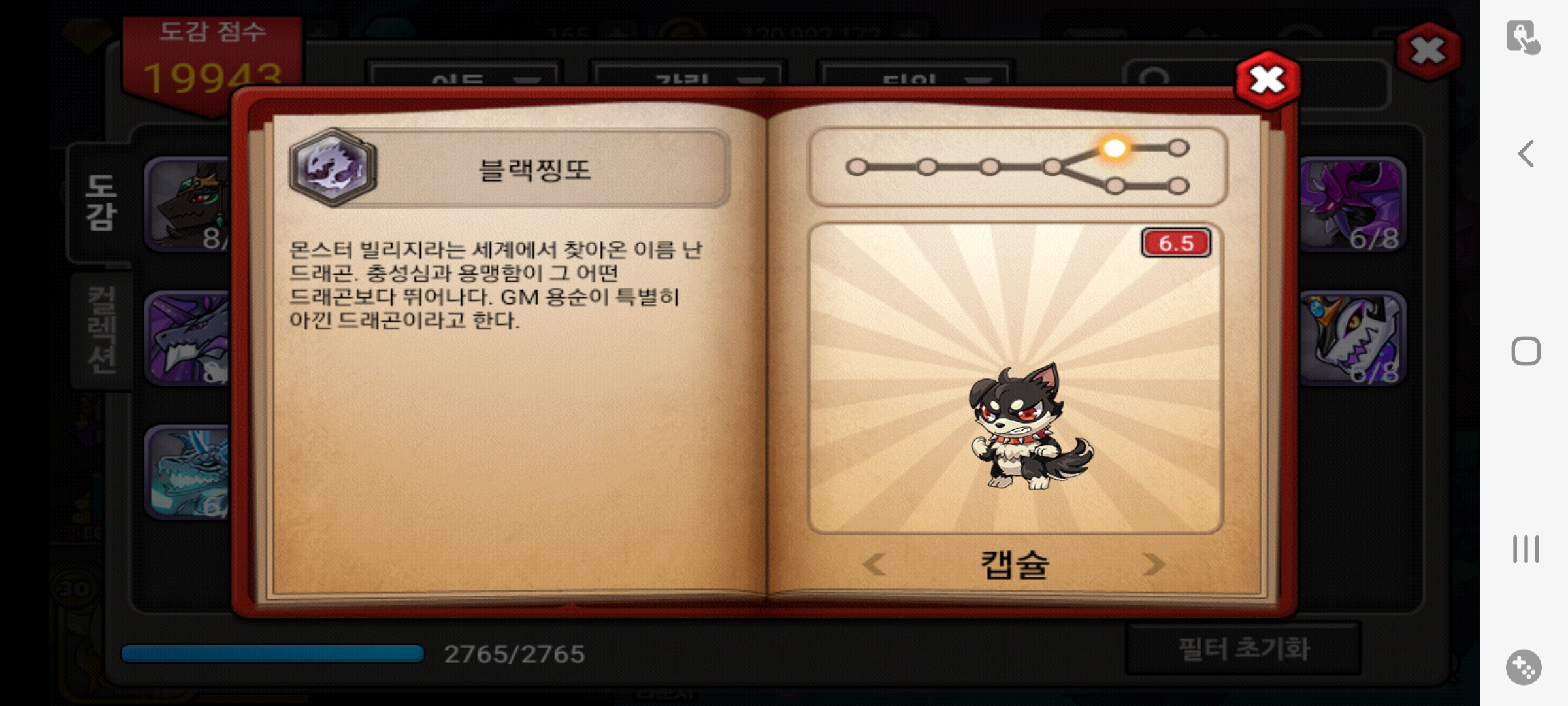Open the 컬렉션 side tab
The image size is (1568, 706).
(102, 330)
